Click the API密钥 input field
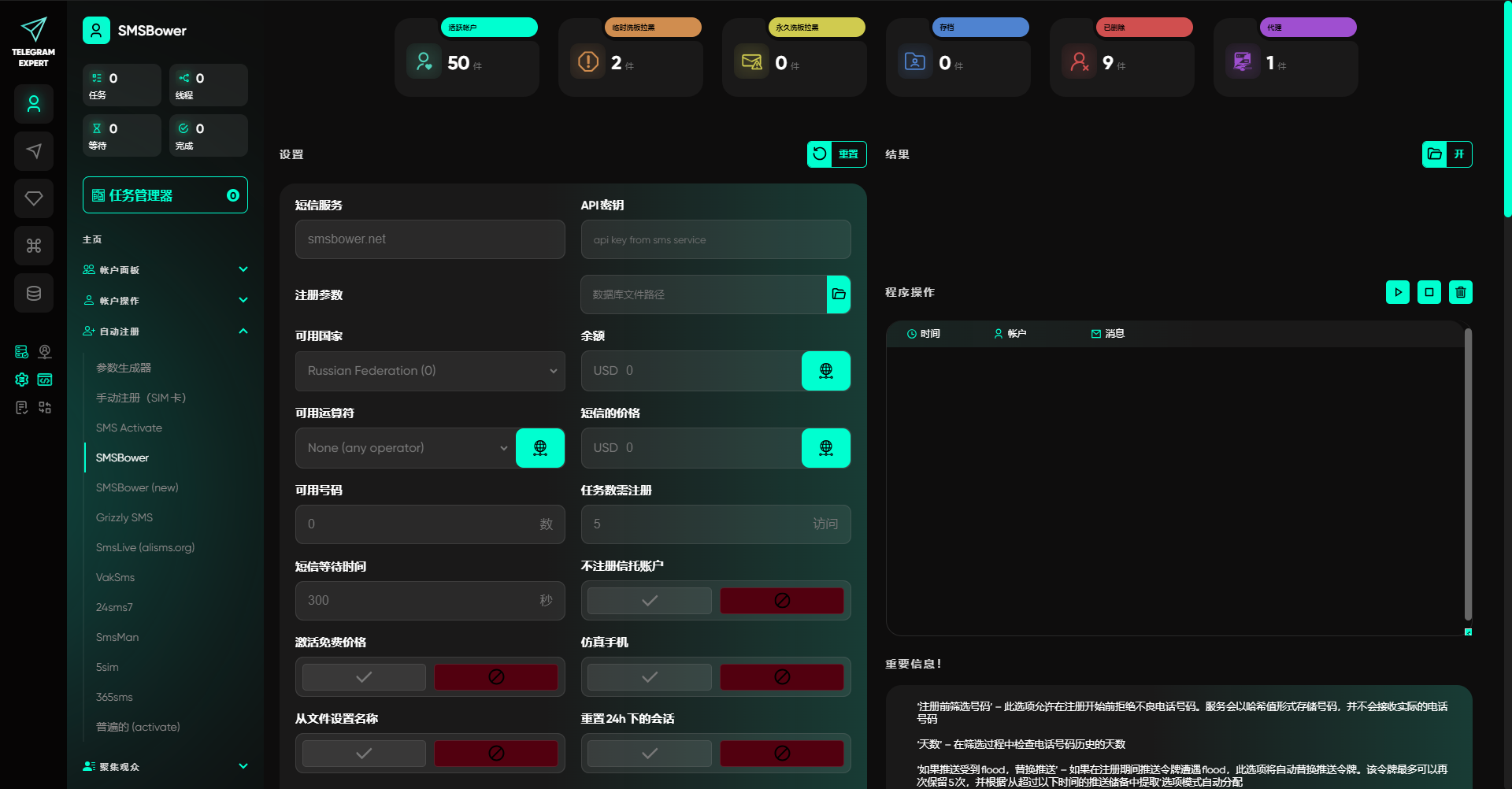The height and width of the screenshot is (789, 1512). [715, 239]
